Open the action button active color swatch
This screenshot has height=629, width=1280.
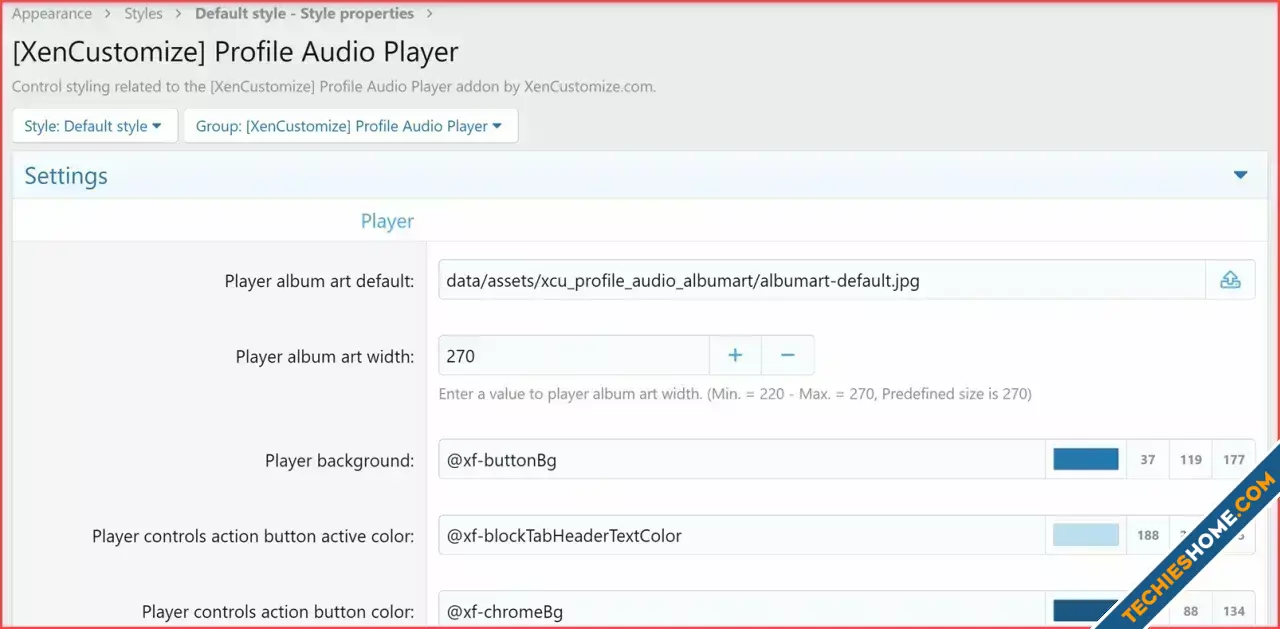tap(1086, 535)
